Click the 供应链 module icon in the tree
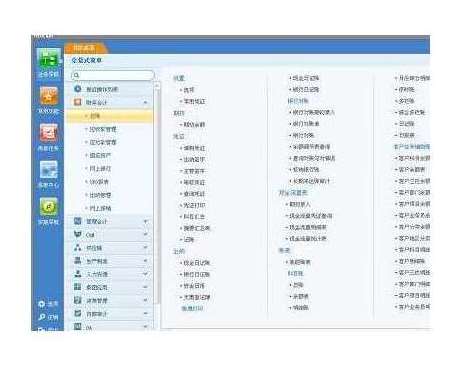476x375 pixels. click(78, 248)
